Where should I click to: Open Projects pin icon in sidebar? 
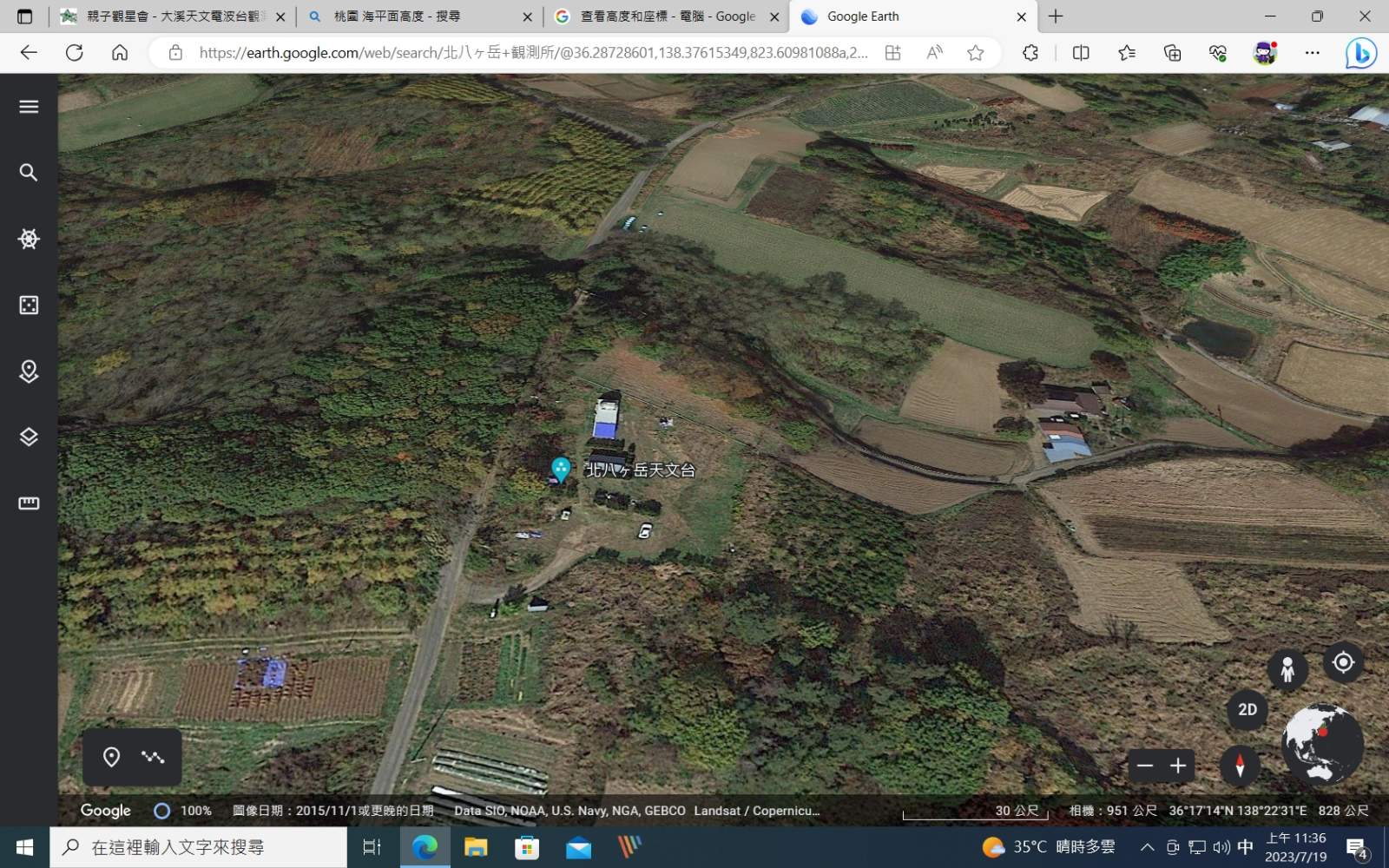point(29,372)
